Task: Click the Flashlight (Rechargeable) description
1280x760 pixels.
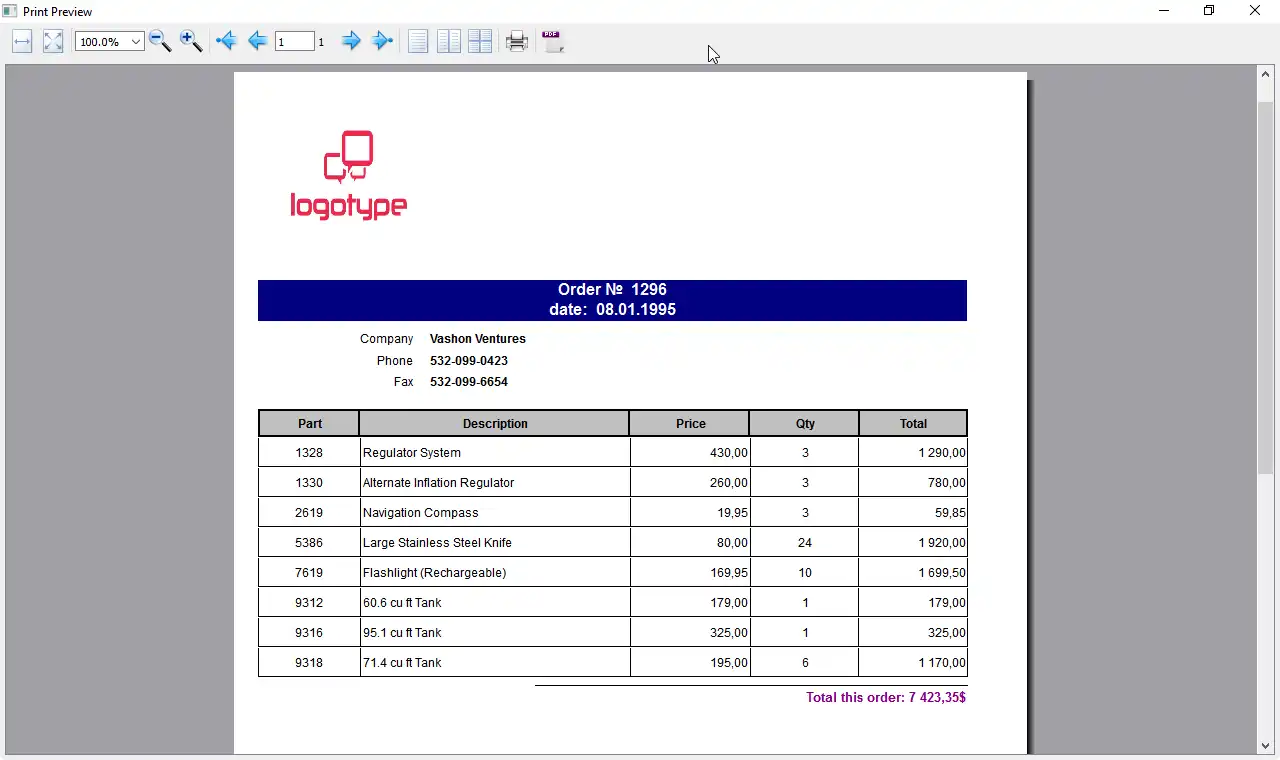Action: pyautogui.click(x=434, y=573)
